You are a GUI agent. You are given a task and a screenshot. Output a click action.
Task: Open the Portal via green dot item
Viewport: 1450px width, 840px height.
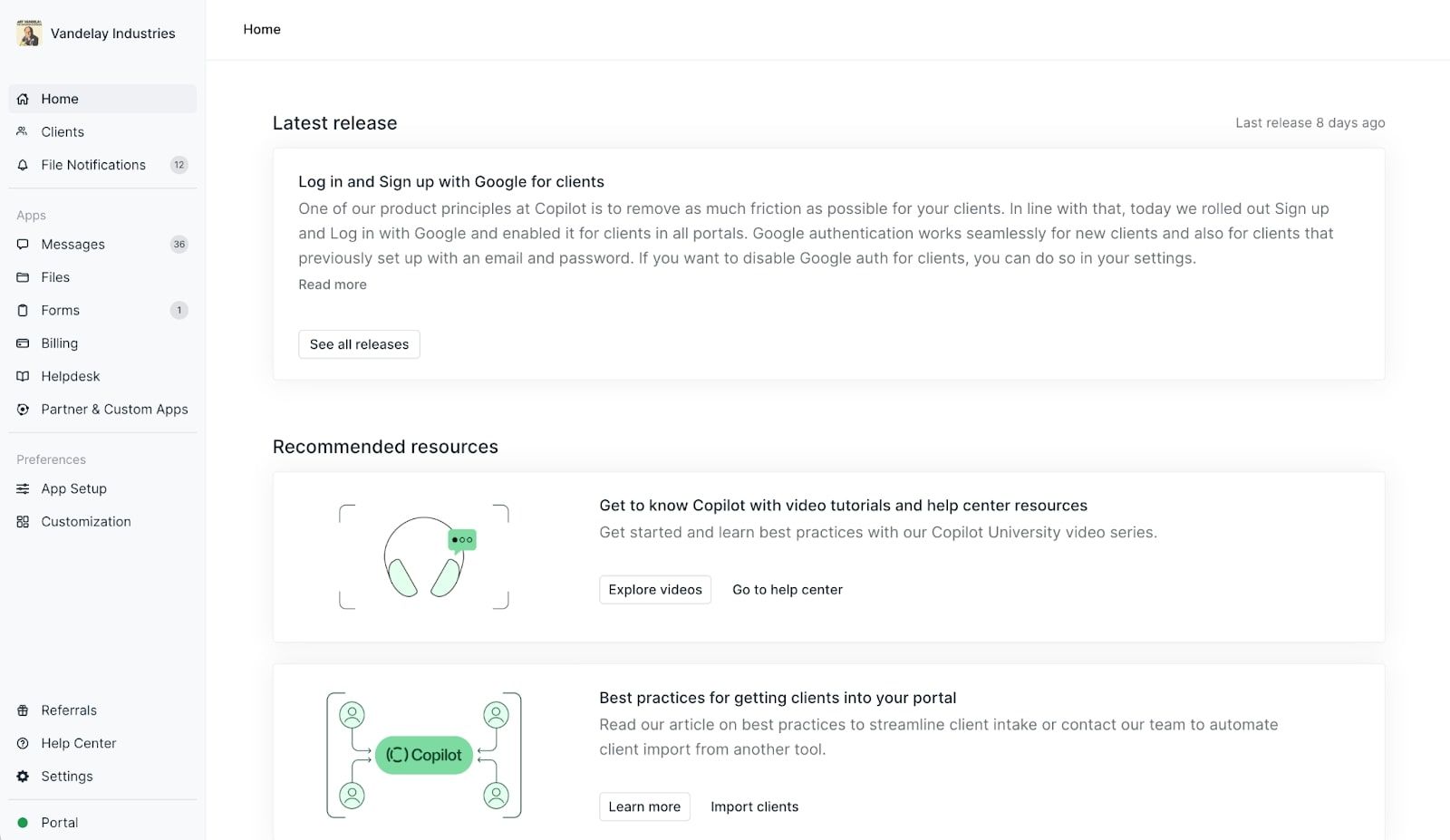coord(60,822)
